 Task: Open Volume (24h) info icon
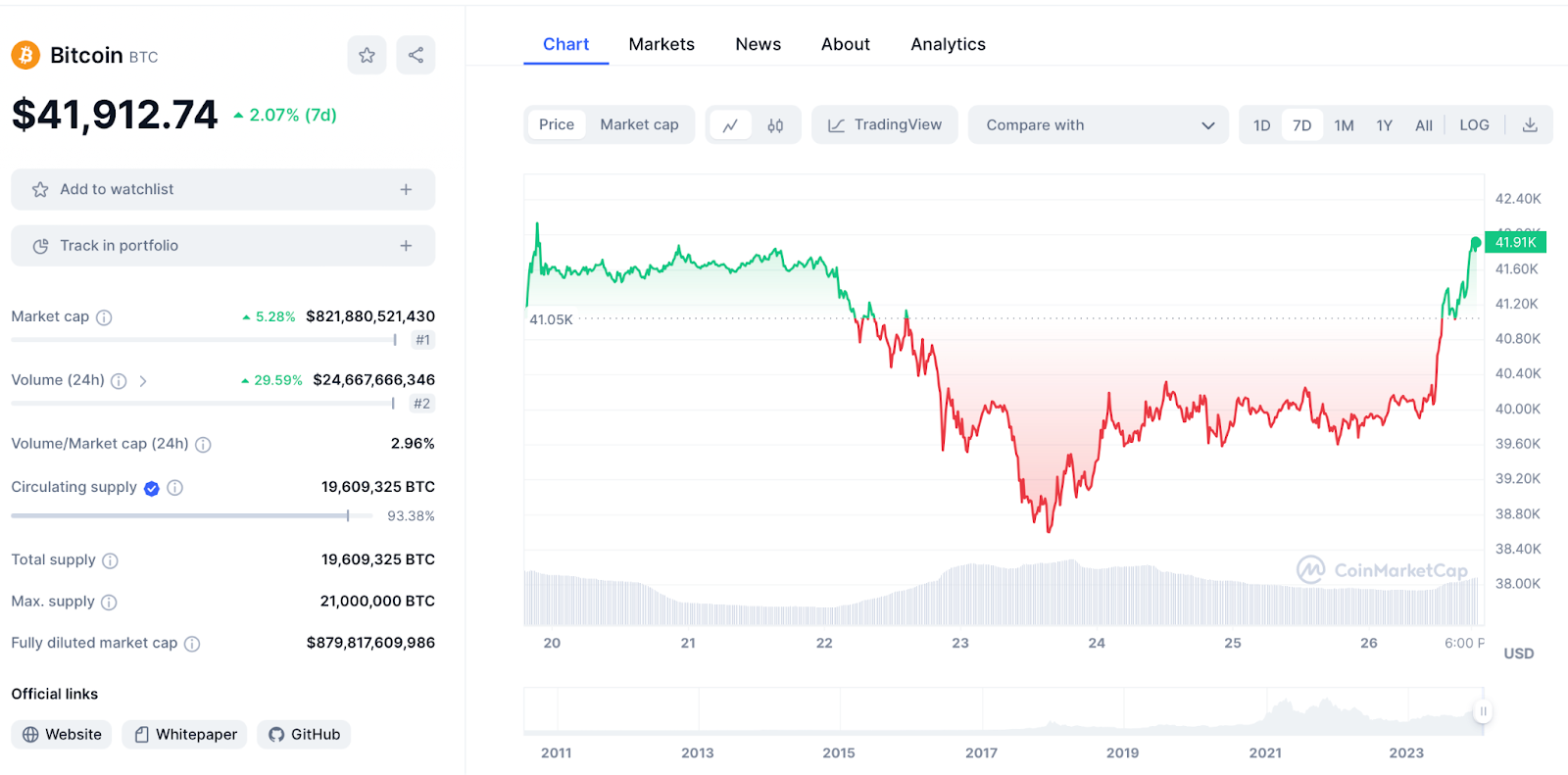pyautogui.click(x=119, y=381)
